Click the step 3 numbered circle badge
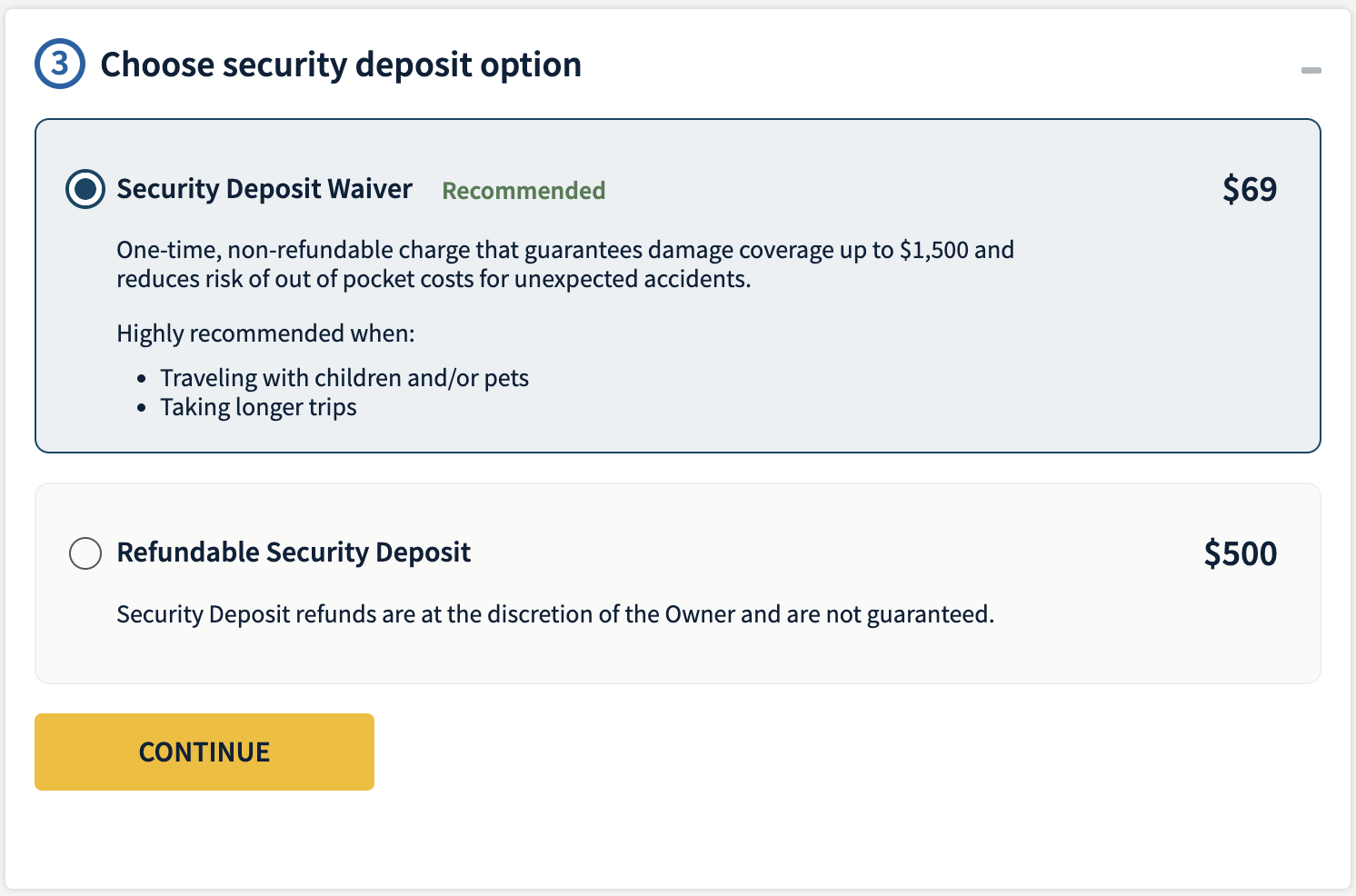 59,65
